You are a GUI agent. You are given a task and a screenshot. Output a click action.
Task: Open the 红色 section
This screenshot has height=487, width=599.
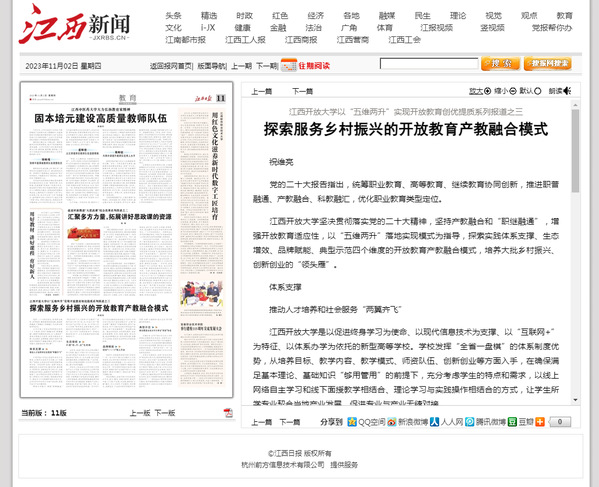[280, 16]
